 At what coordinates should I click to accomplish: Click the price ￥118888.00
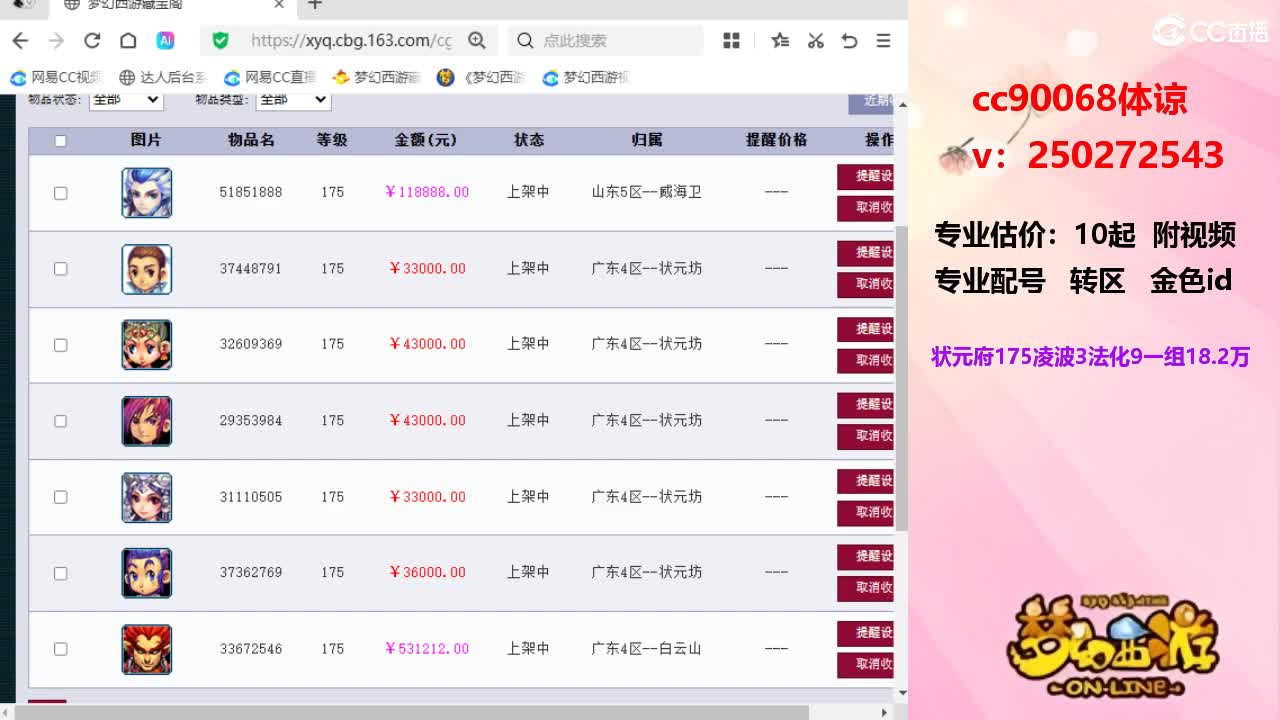[x=427, y=192]
